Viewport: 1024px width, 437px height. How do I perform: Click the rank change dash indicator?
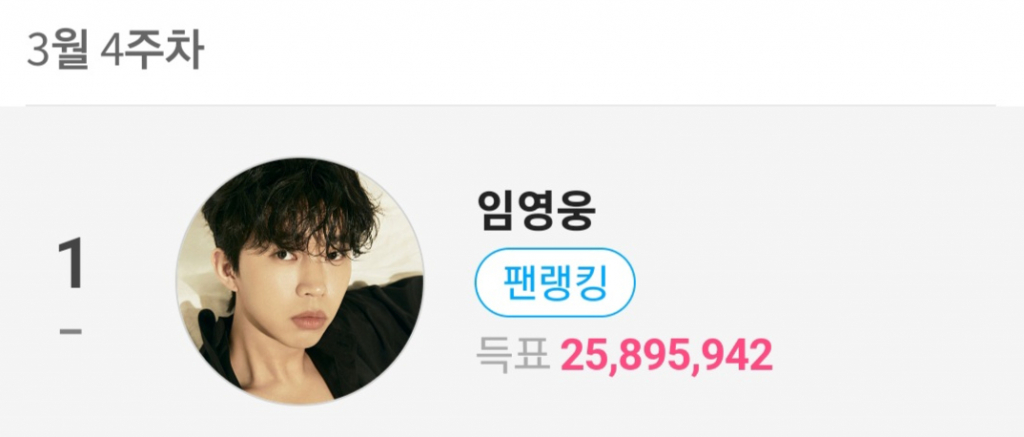pos(71,331)
